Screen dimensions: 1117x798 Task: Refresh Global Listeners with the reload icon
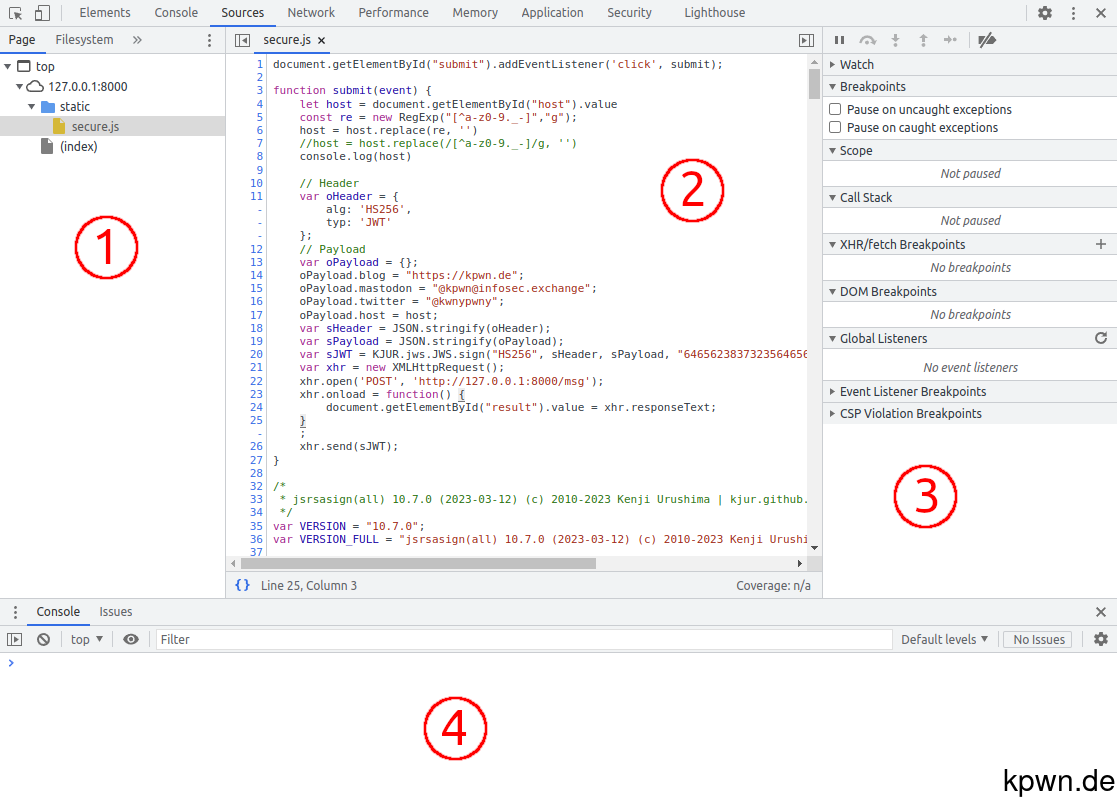[1101, 338]
